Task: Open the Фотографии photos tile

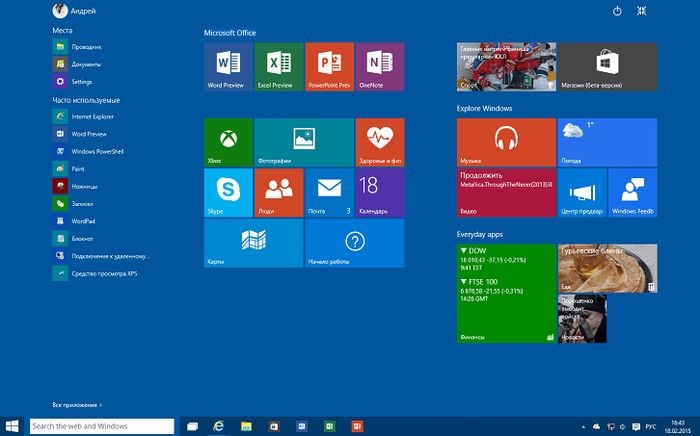Action: [304, 142]
